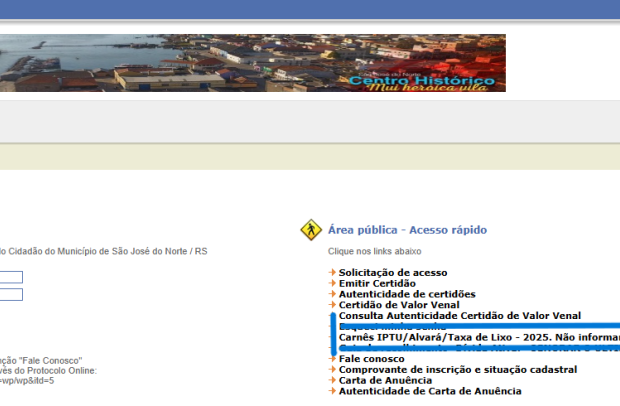Click the arrow before Autenticidade de Carta de Anuência
The height and width of the screenshot is (406, 620).
pyautogui.click(x=333, y=392)
